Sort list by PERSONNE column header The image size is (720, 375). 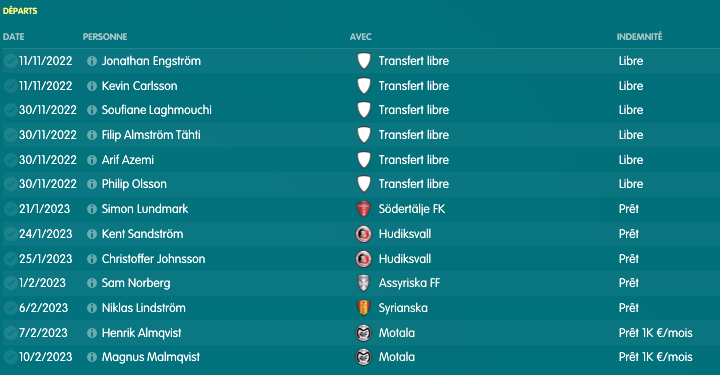pos(105,37)
